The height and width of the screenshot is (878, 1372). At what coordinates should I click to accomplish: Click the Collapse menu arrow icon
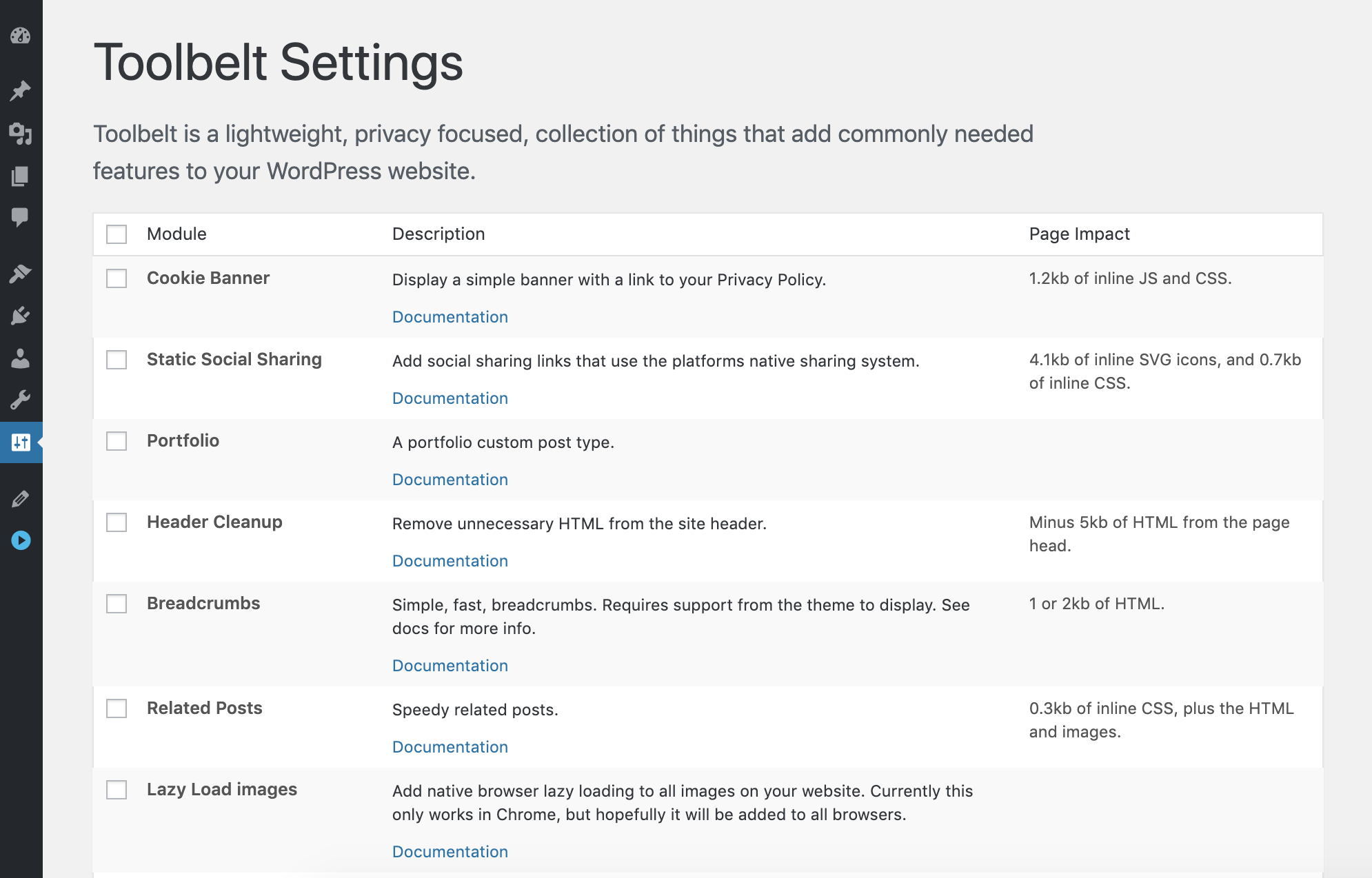pyautogui.click(x=21, y=540)
